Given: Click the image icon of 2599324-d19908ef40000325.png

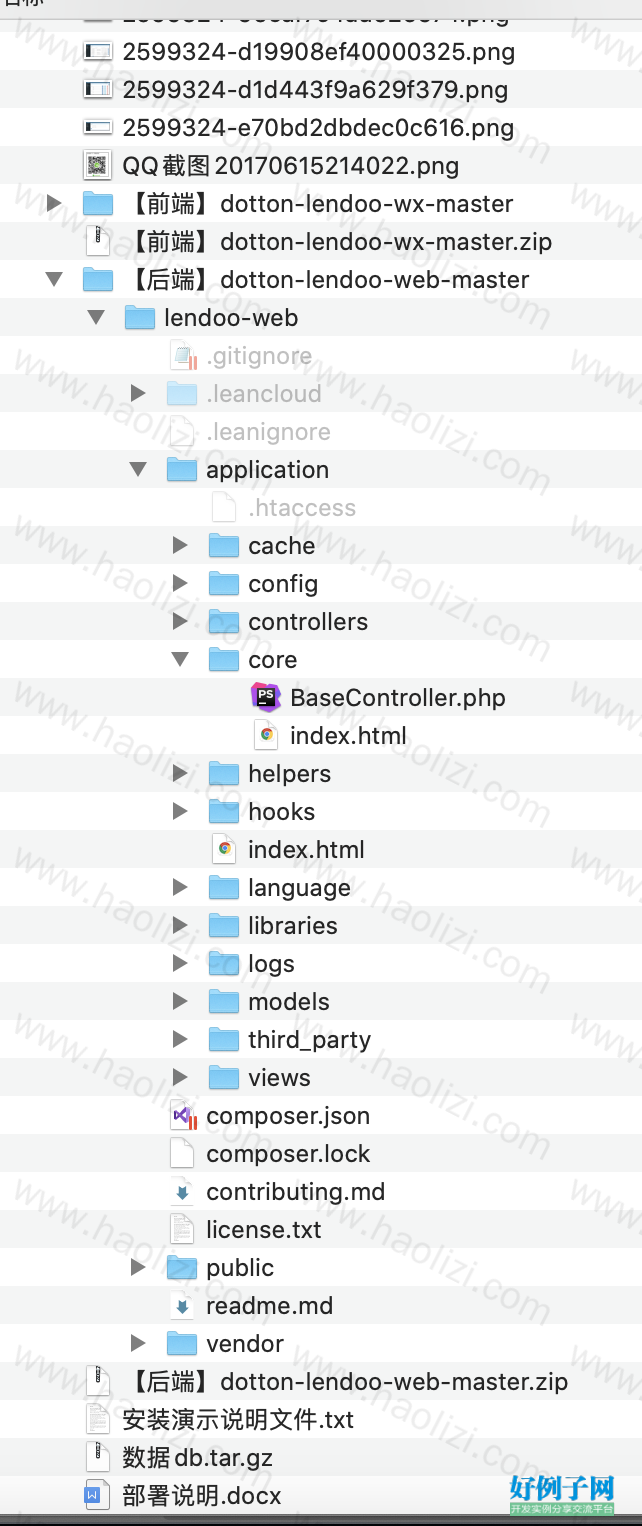Looking at the screenshot, I should pyautogui.click(x=97, y=51).
